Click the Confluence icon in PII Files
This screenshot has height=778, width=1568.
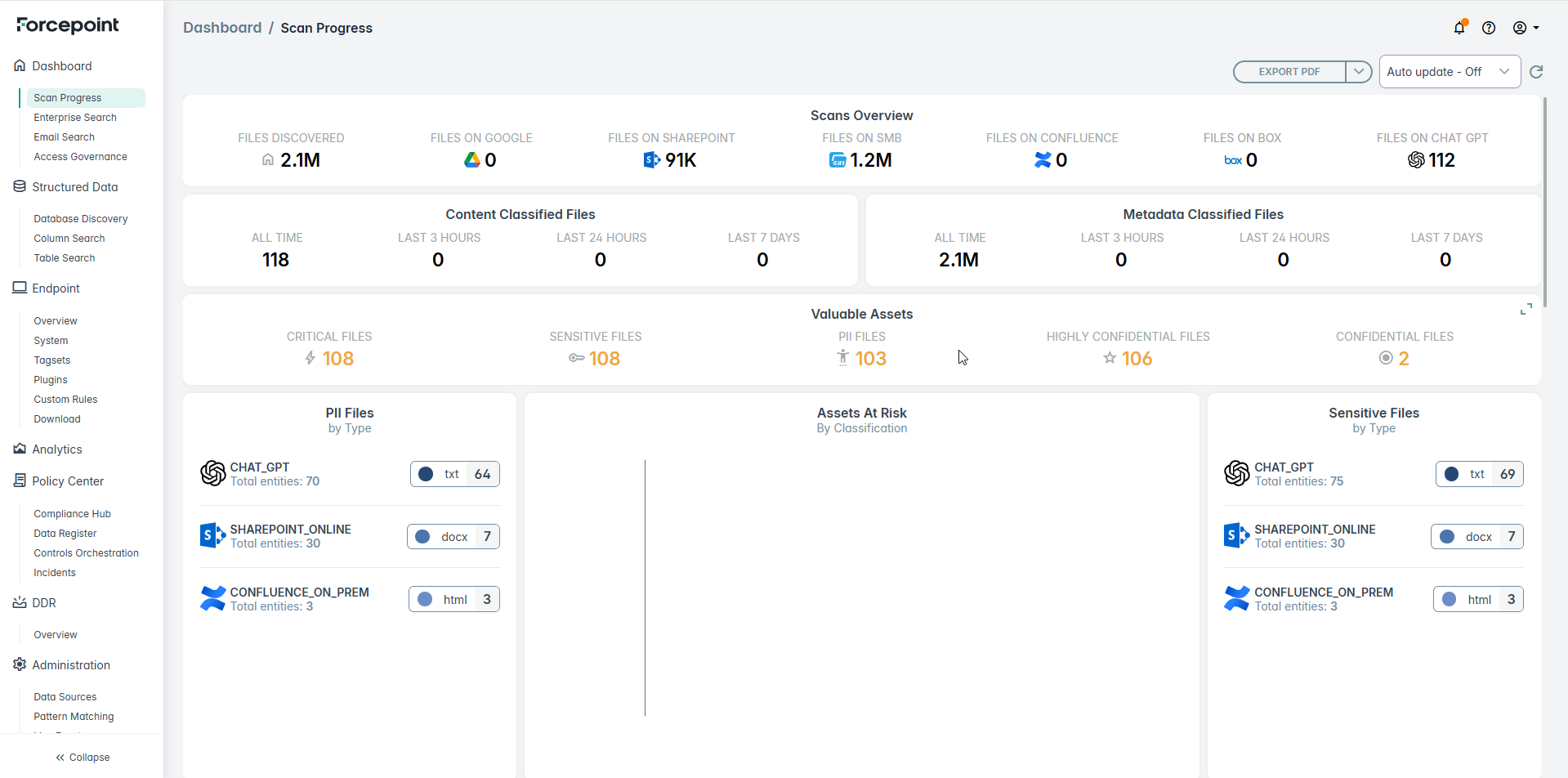(212, 599)
